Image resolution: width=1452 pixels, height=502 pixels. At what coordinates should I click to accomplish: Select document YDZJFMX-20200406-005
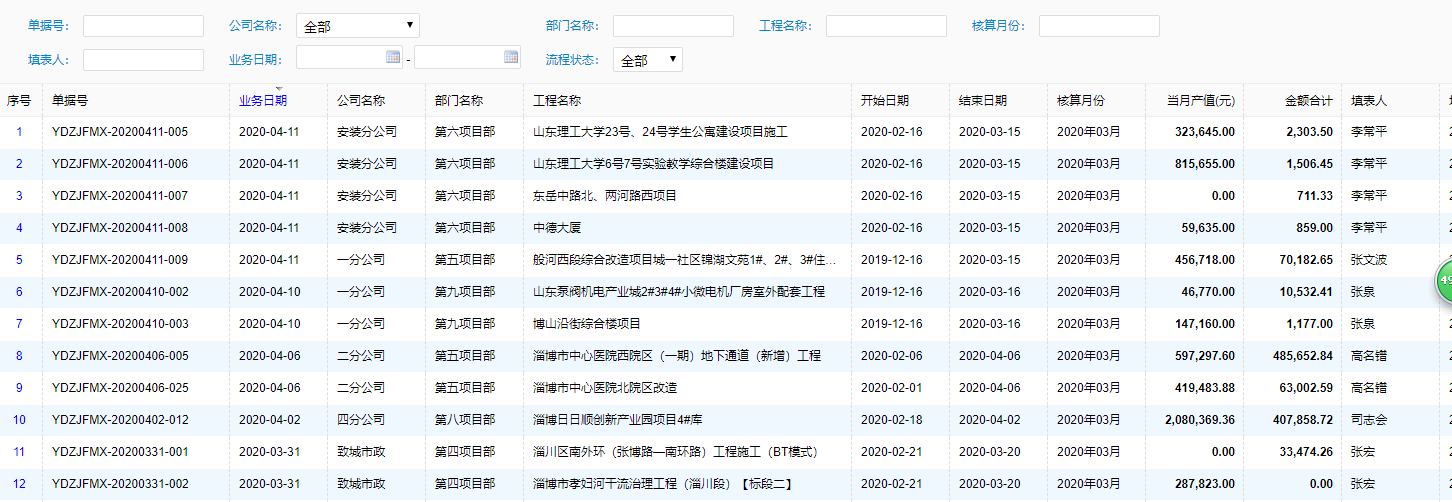coord(120,356)
